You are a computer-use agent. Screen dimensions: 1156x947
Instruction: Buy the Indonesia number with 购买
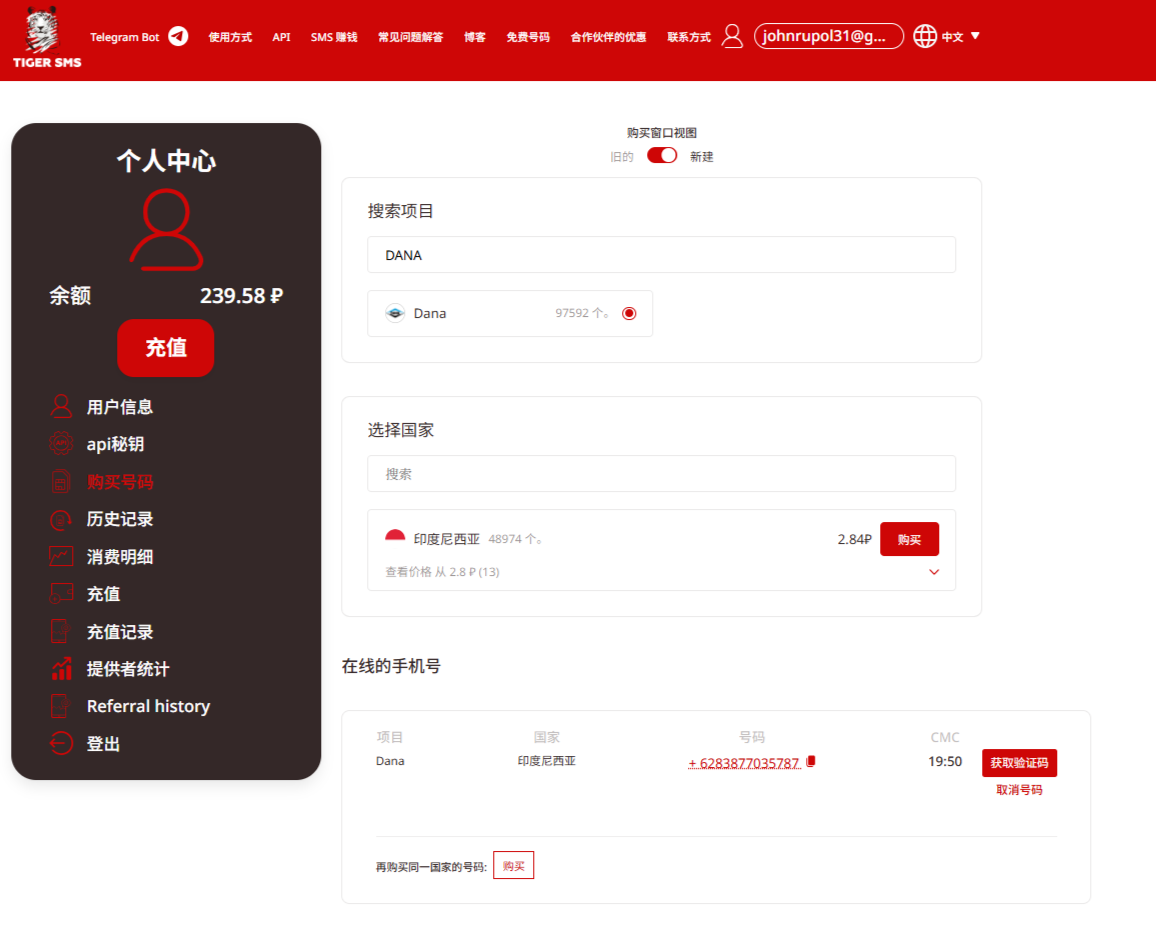click(x=909, y=539)
